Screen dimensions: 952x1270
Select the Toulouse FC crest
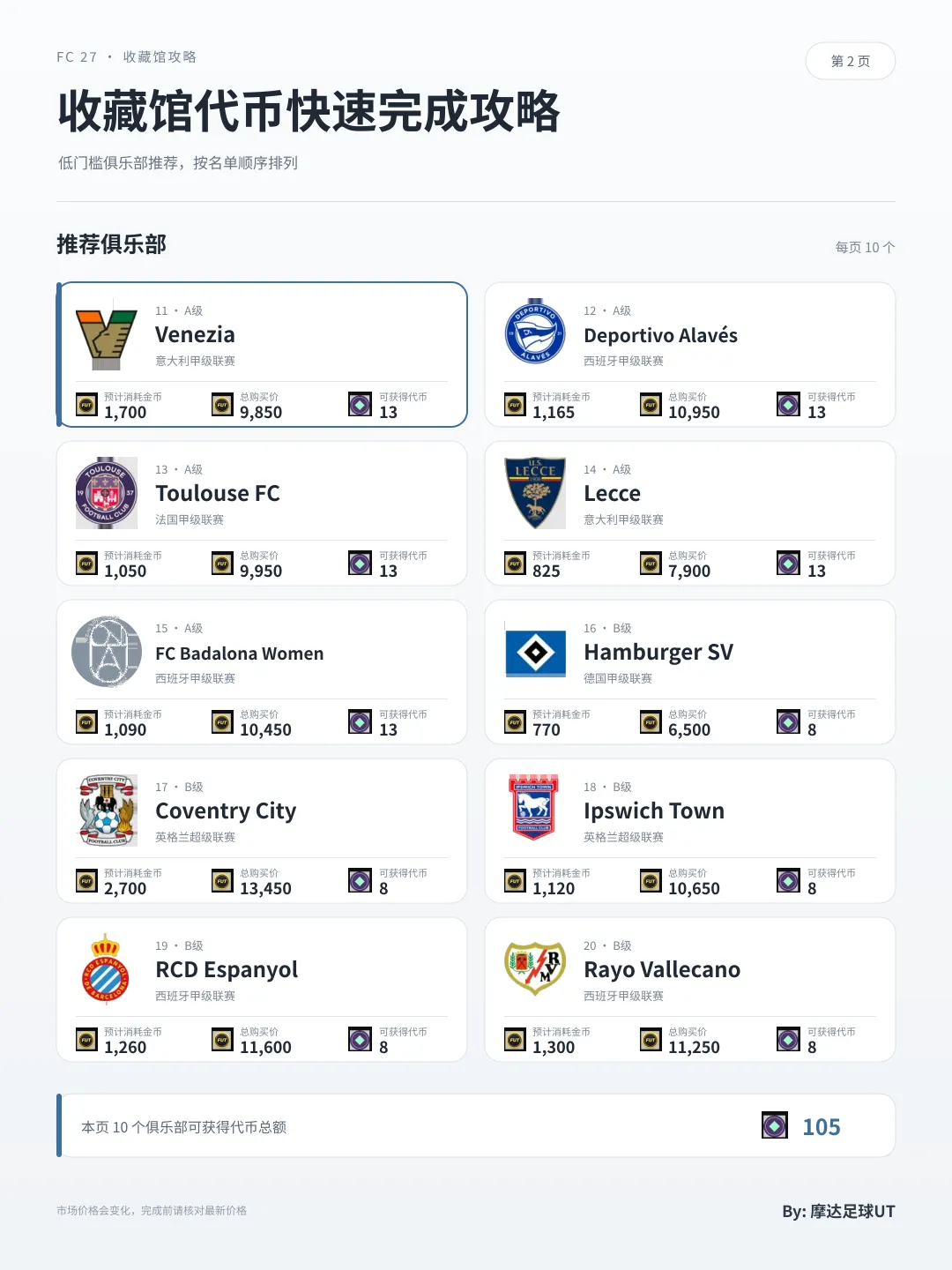[107, 493]
